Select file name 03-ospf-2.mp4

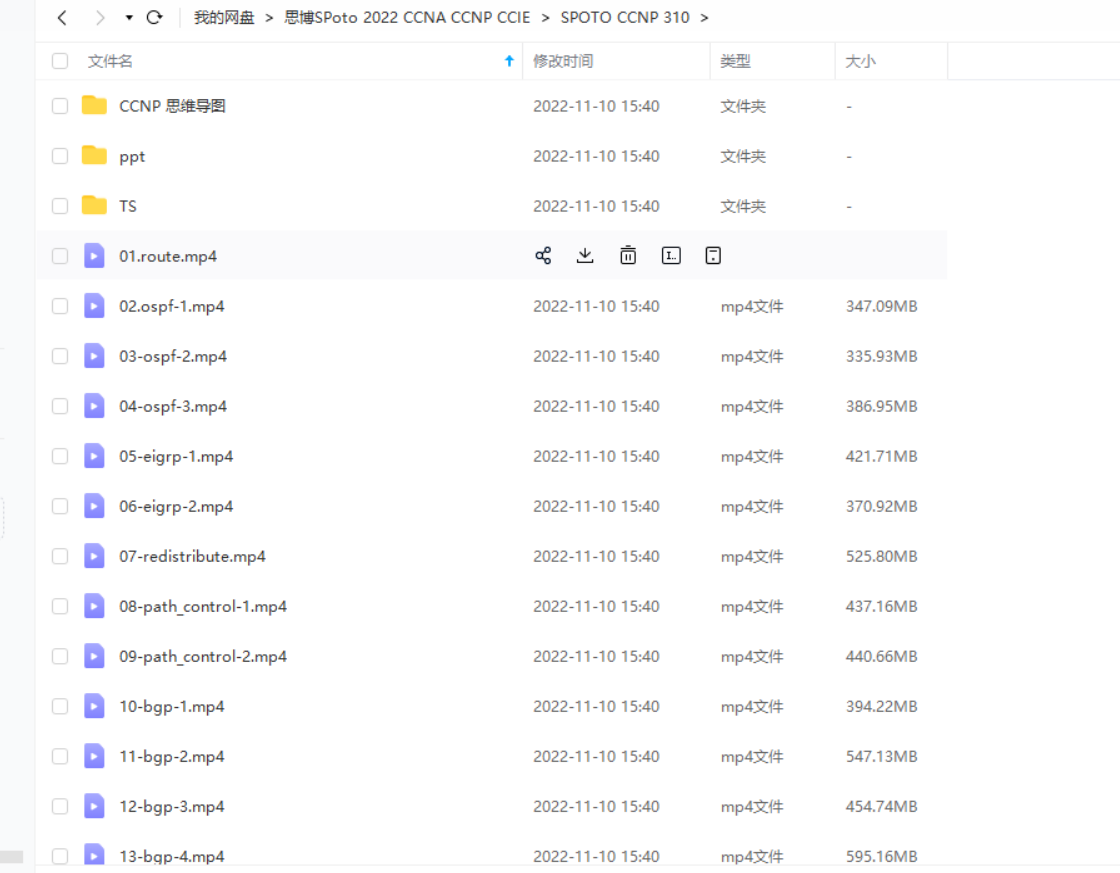tap(173, 356)
